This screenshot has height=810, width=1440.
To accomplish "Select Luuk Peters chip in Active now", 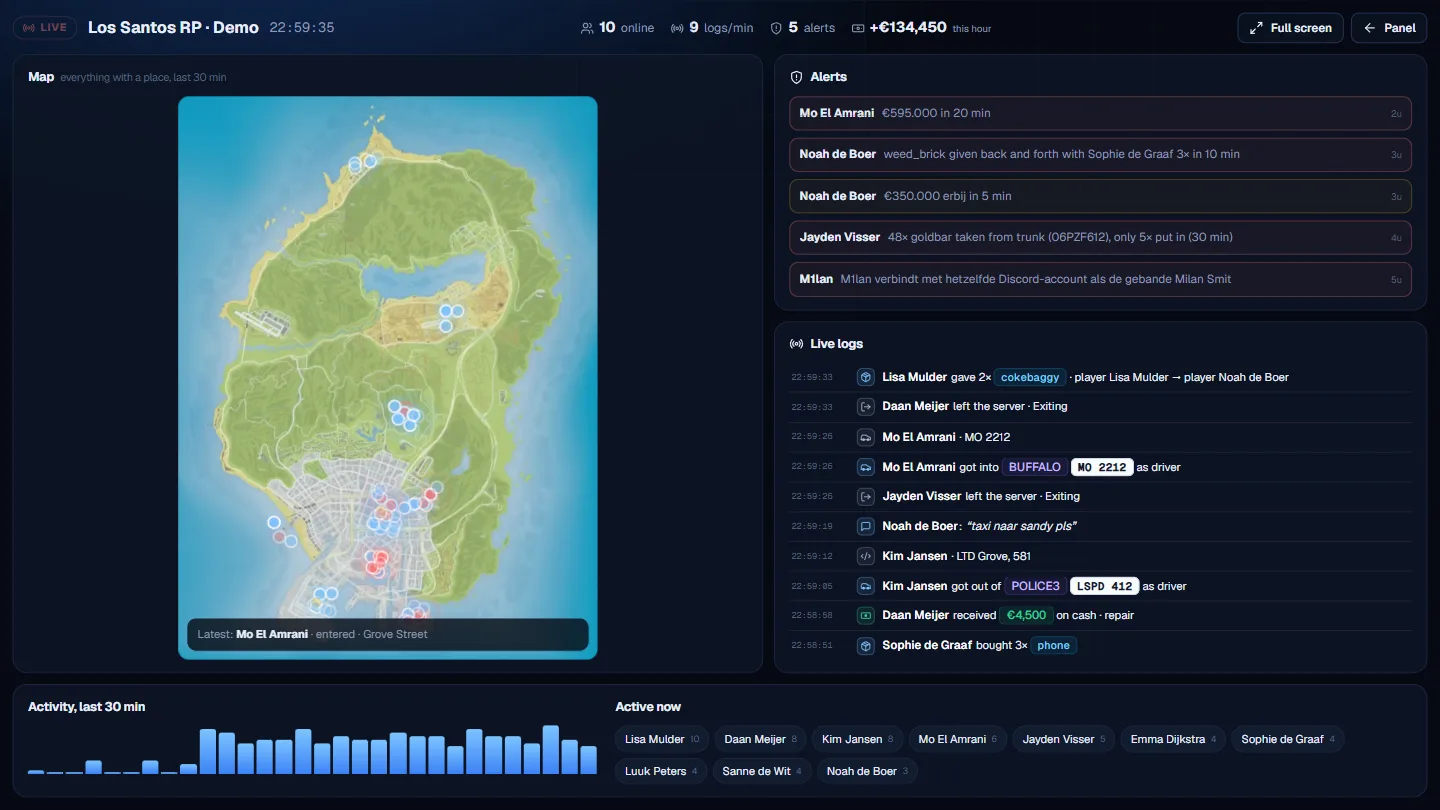I will click(661, 771).
